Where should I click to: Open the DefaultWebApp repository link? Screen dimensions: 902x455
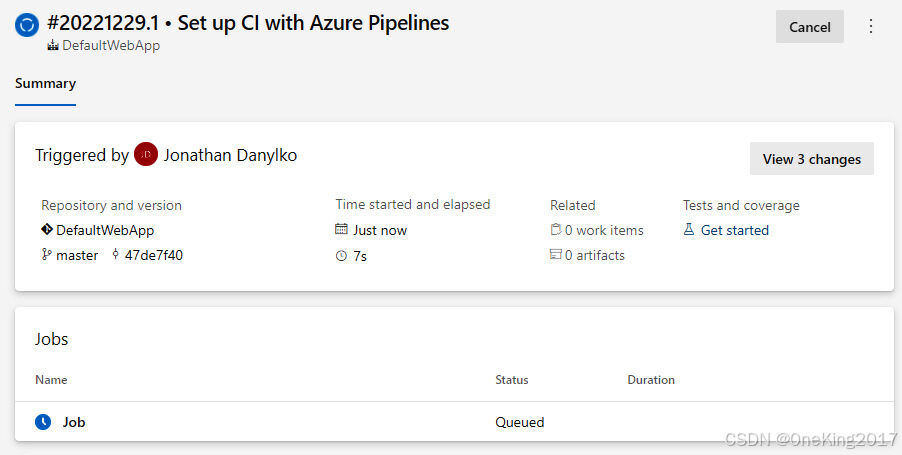[x=105, y=230]
